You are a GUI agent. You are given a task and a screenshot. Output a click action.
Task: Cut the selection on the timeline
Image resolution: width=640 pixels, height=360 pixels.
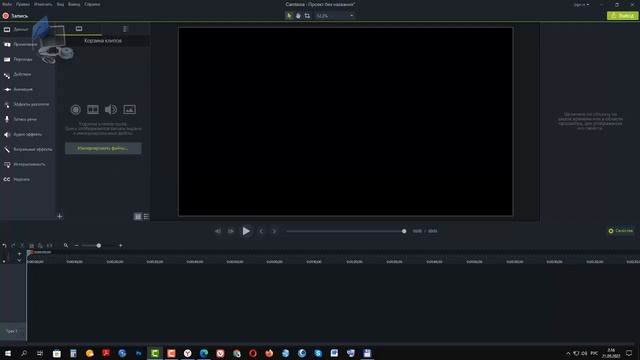tap(22, 246)
